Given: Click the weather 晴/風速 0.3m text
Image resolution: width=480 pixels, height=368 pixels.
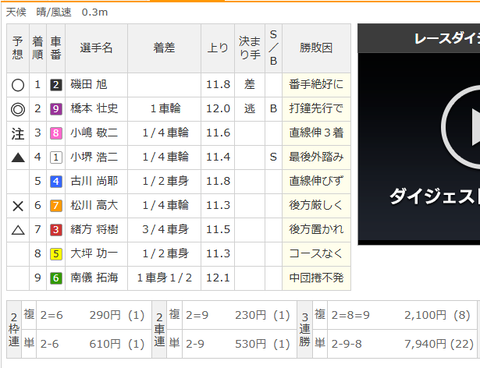Looking at the screenshot, I should point(72,12).
